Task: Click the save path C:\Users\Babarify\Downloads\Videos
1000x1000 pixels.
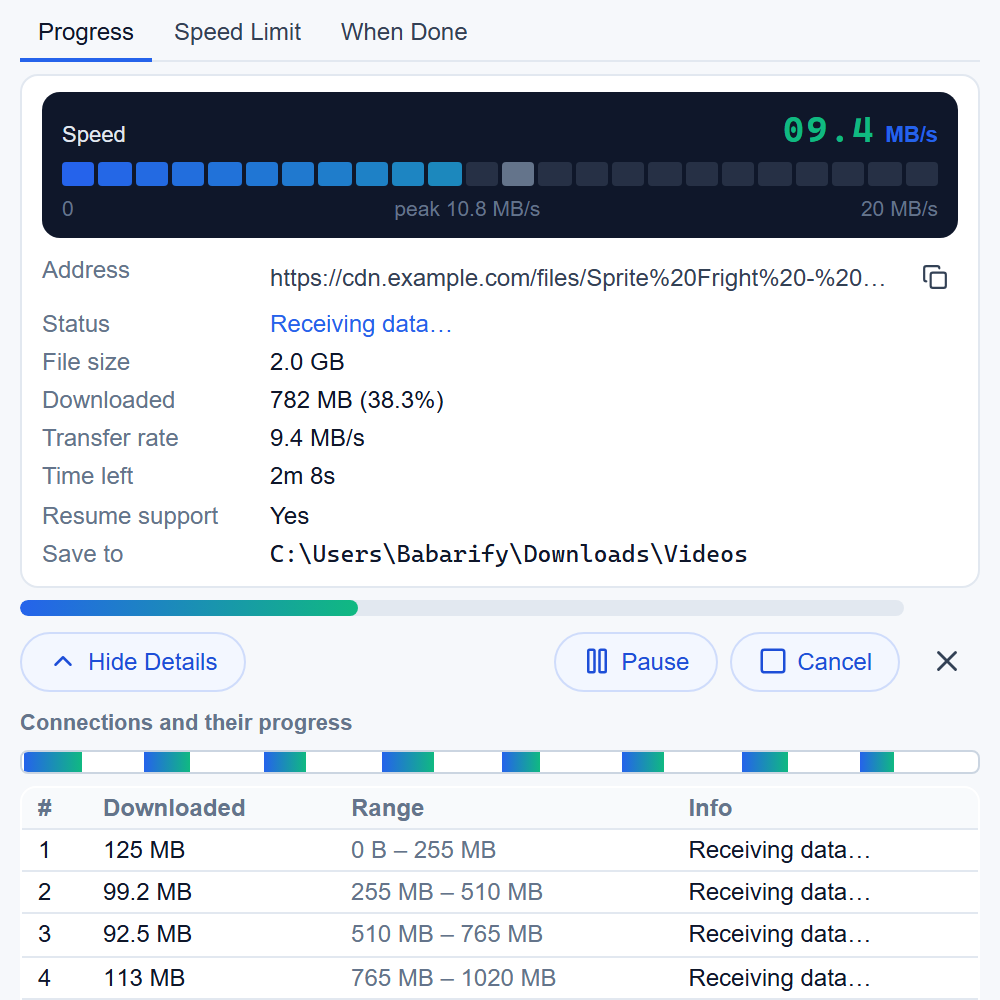Action: point(508,554)
